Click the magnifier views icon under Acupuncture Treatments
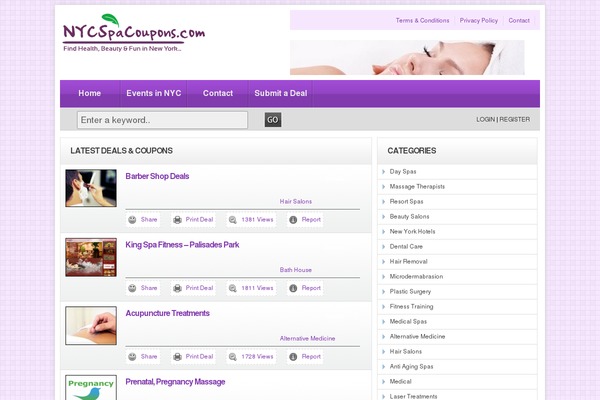 (x=233, y=357)
